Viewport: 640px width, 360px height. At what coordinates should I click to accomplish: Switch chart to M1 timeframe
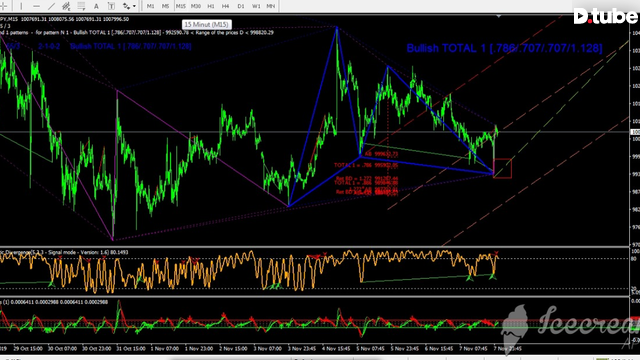[150, 6]
